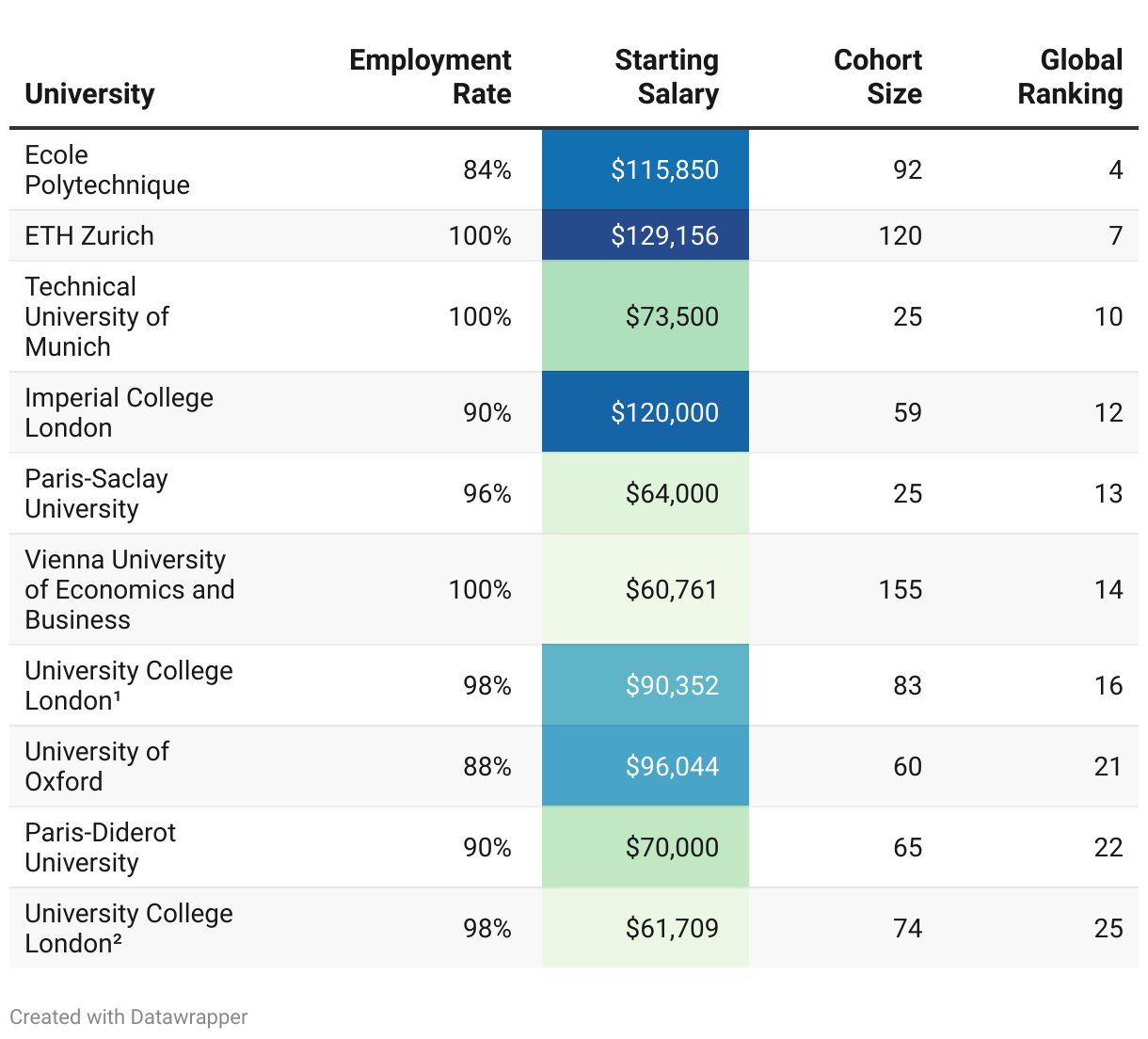This screenshot has width=1148, height=1039.
Task: Click the global ranking value 25
Action: 1108,928
